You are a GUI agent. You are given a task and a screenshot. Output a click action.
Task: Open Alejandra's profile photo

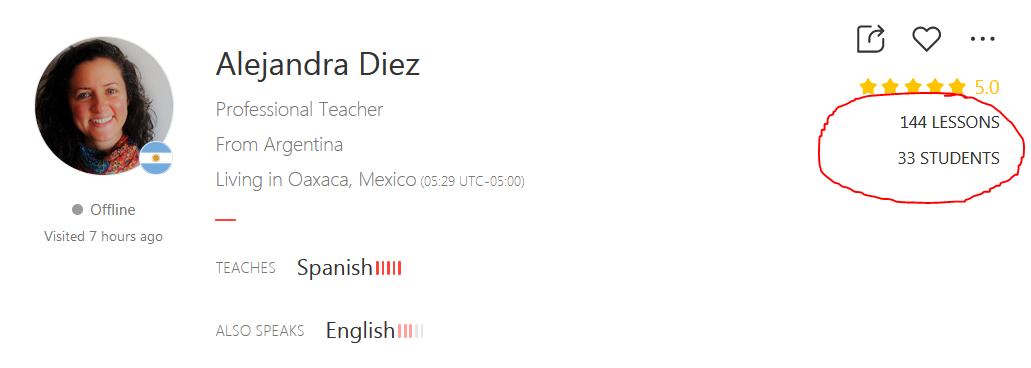coord(104,106)
